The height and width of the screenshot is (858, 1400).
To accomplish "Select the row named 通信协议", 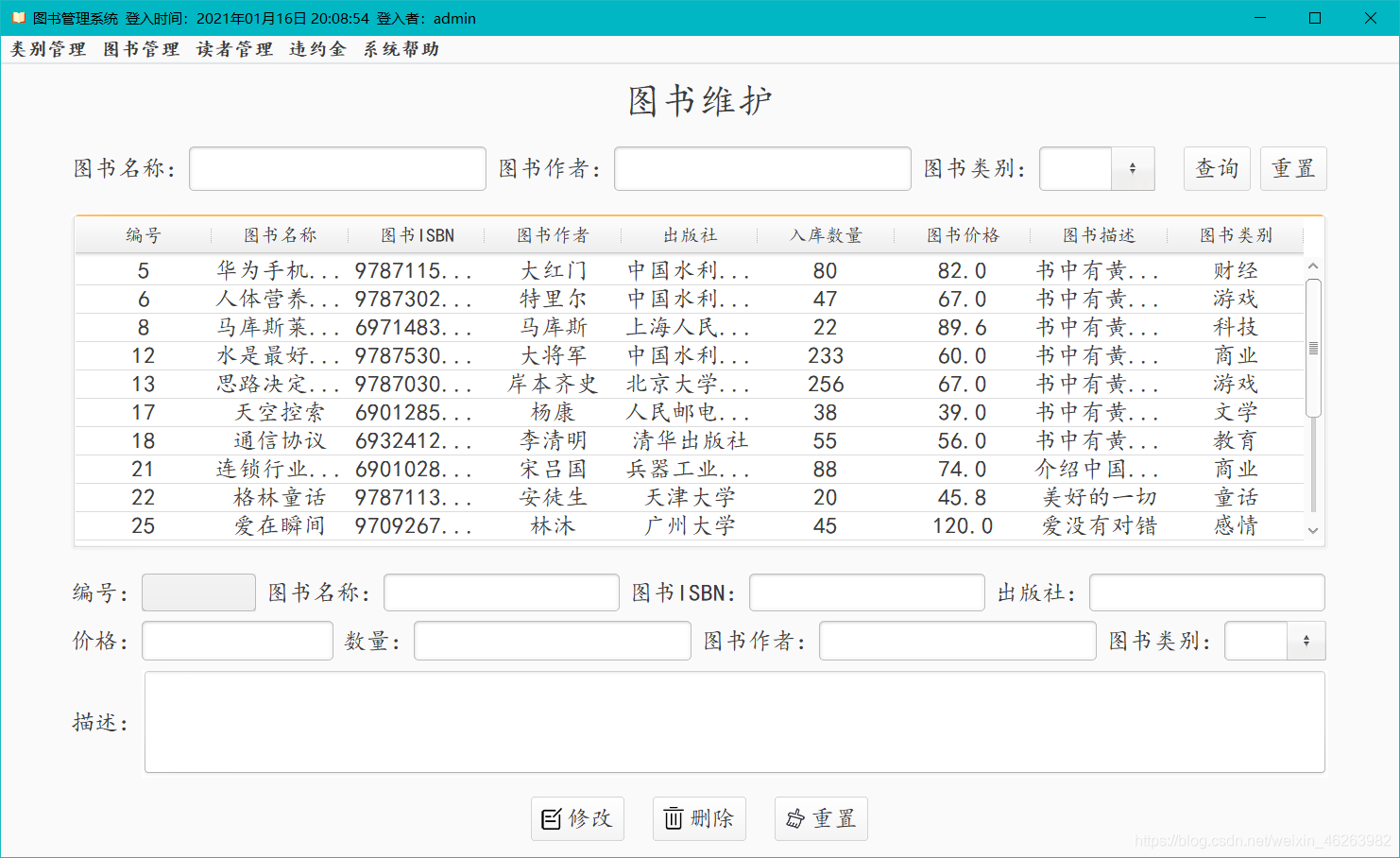I will tap(690, 441).
